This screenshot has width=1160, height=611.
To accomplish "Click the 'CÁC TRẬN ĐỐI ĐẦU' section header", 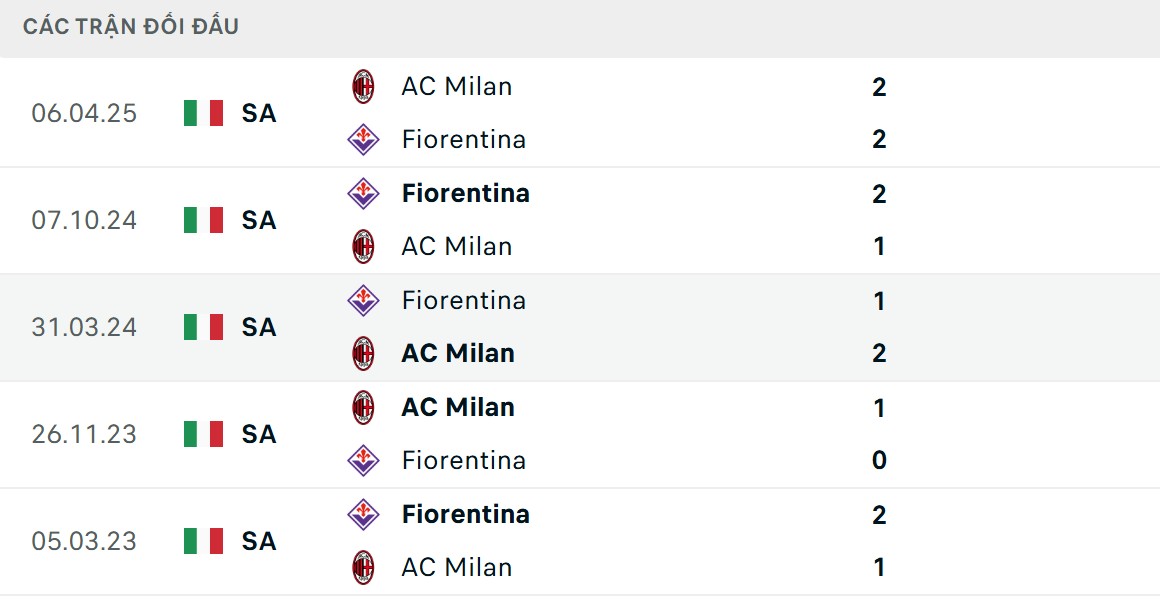I will 131,27.
